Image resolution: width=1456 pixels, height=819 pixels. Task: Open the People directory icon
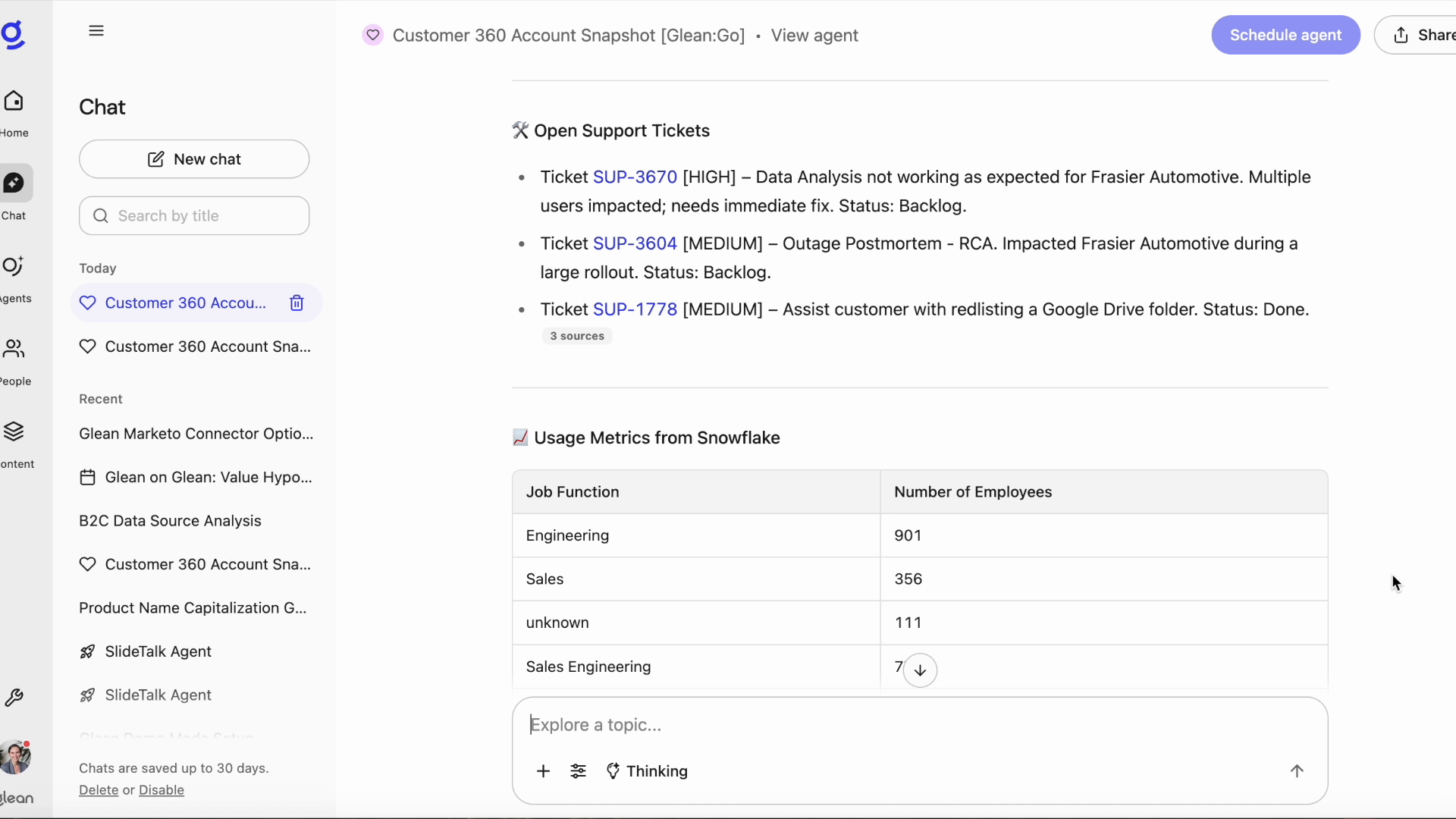click(12, 350)
